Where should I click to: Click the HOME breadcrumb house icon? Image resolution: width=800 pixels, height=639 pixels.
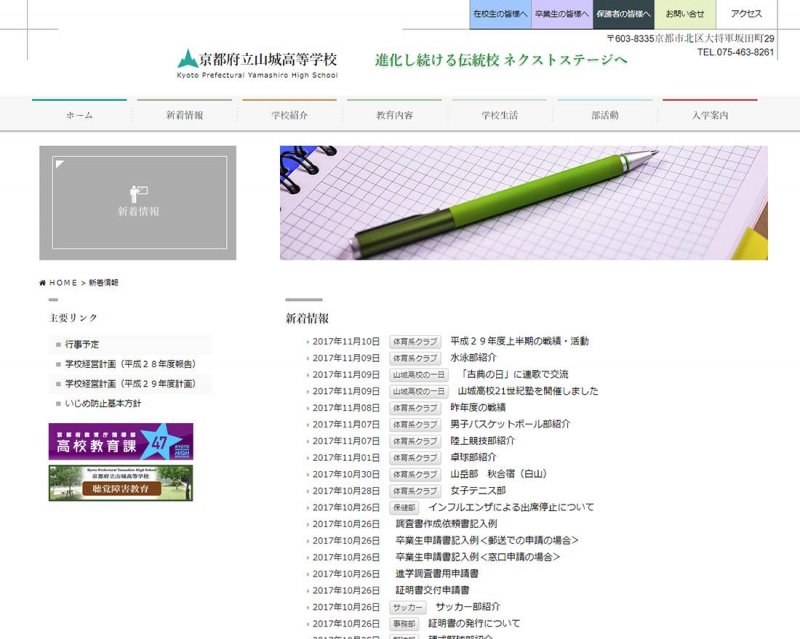tap(43, 283)
